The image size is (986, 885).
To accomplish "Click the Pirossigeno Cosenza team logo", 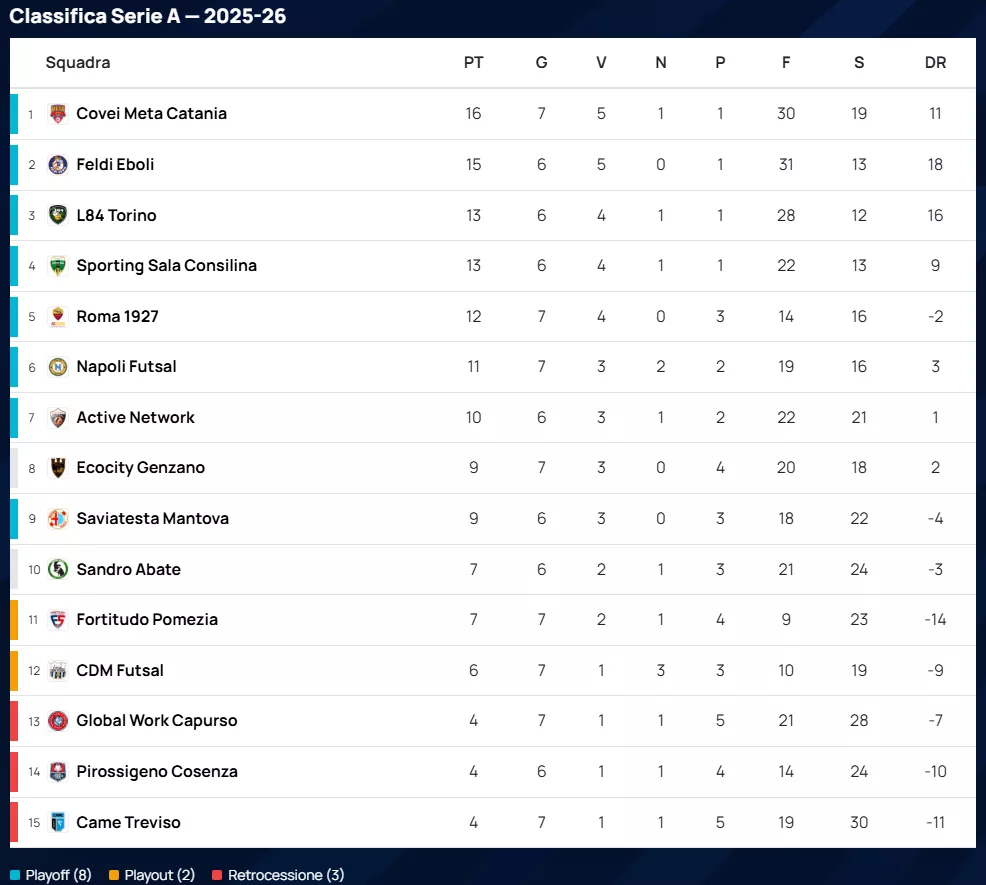I will (x=58, y=772).
